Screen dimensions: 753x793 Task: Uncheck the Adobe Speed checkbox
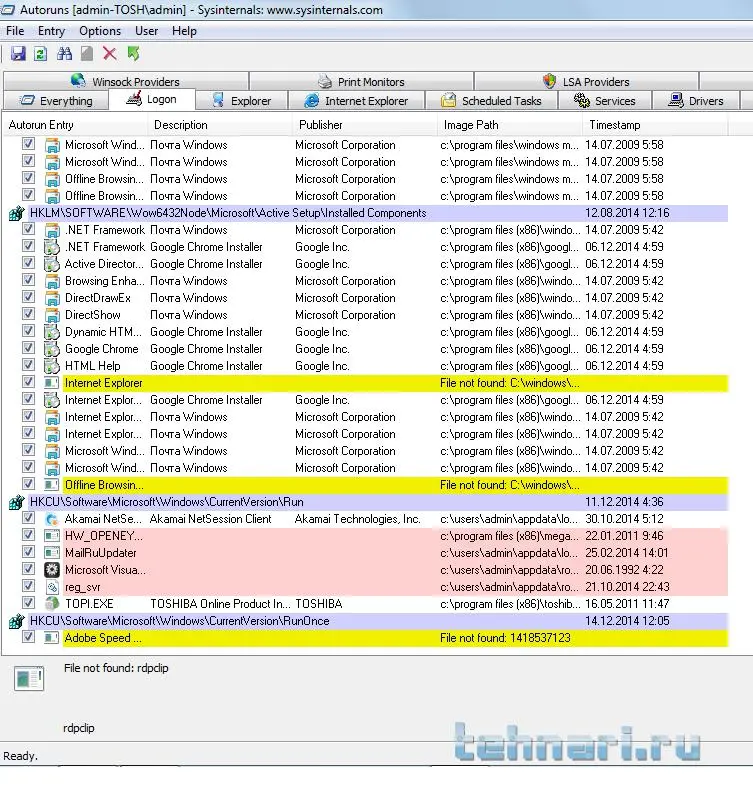point(28,637)
